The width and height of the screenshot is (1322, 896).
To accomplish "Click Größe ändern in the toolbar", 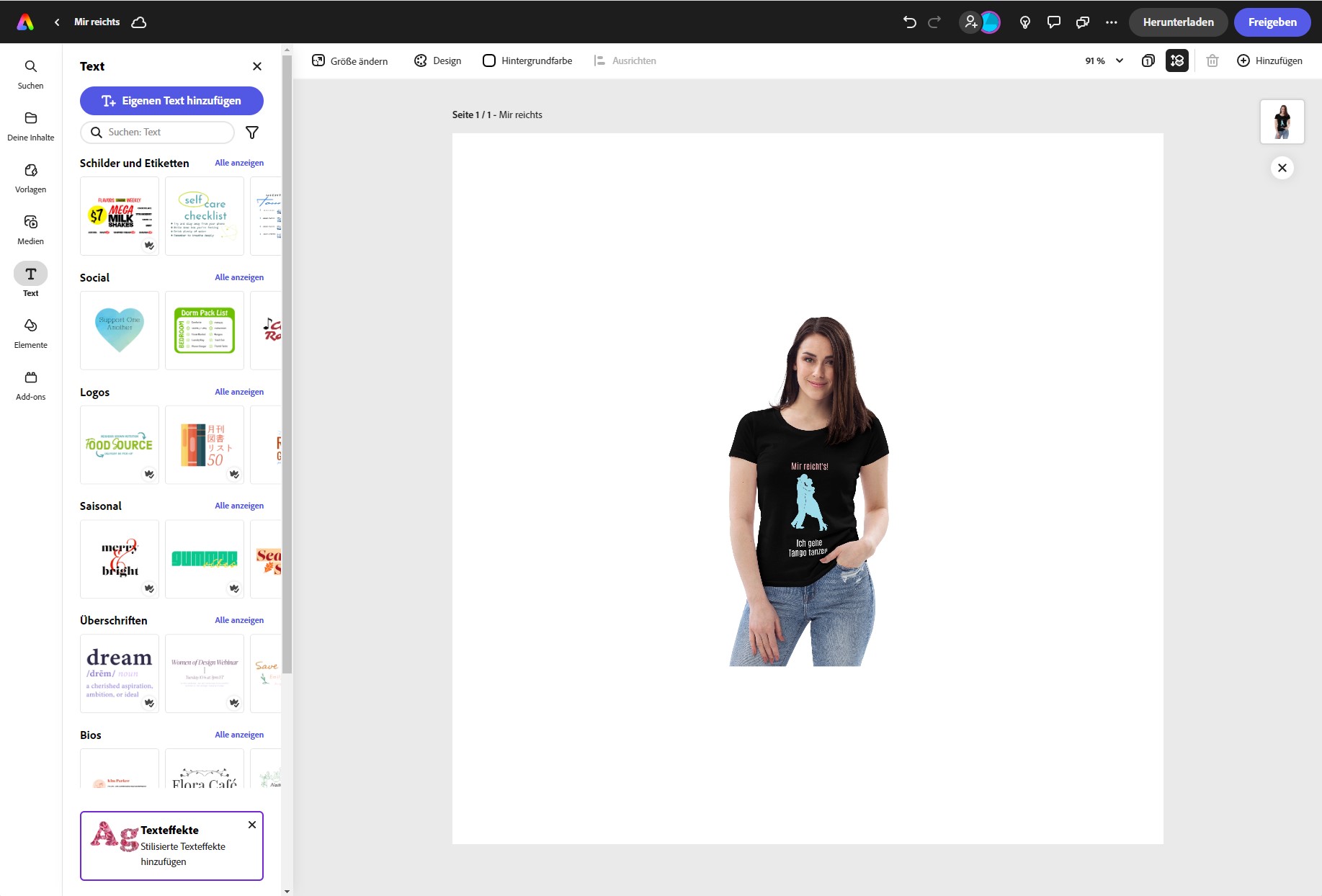I will [x=350, y=61].
